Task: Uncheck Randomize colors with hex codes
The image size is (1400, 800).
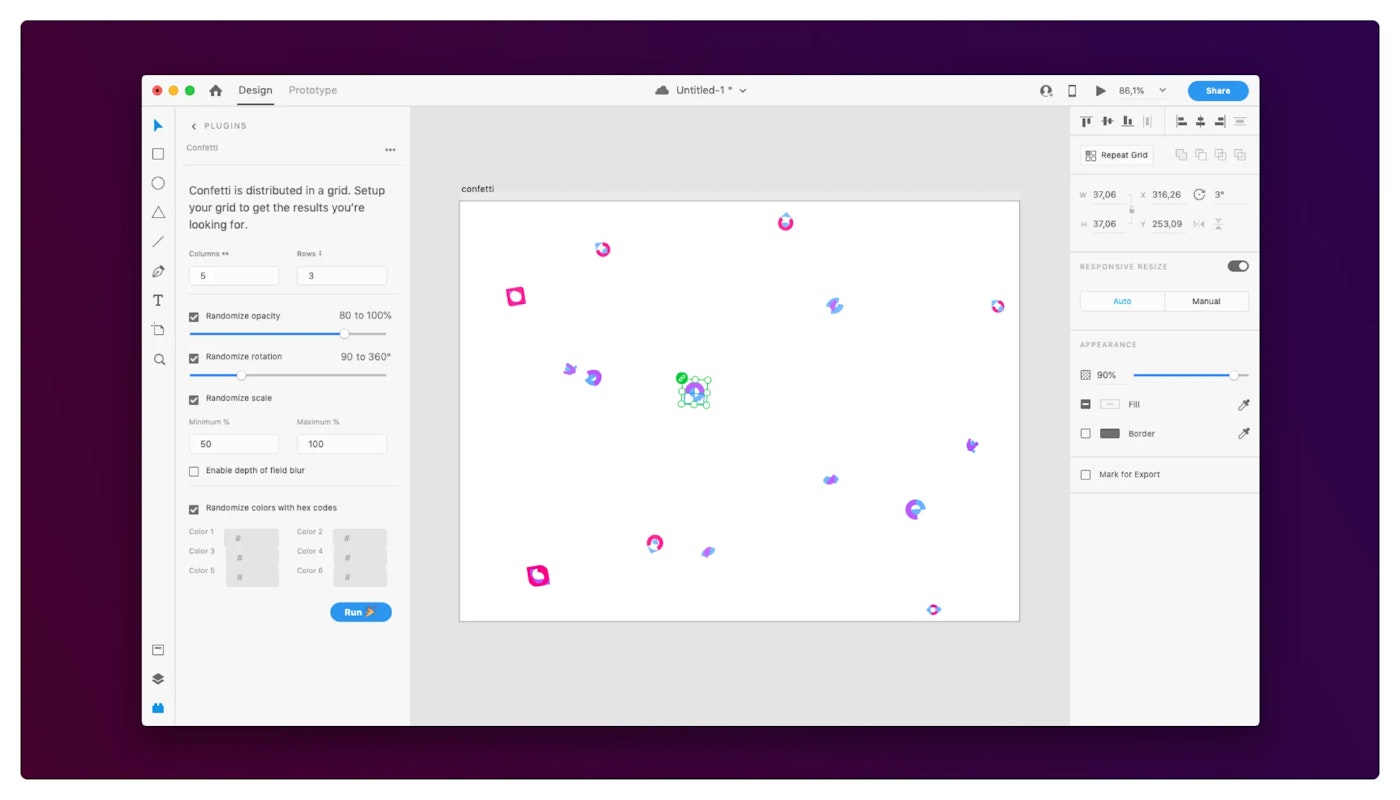Action: pos(194,509)
